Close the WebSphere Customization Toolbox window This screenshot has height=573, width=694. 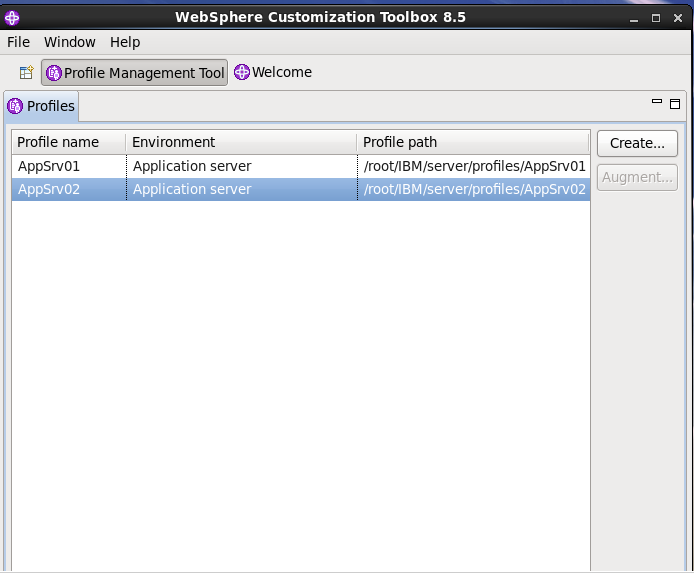[678, 18]
